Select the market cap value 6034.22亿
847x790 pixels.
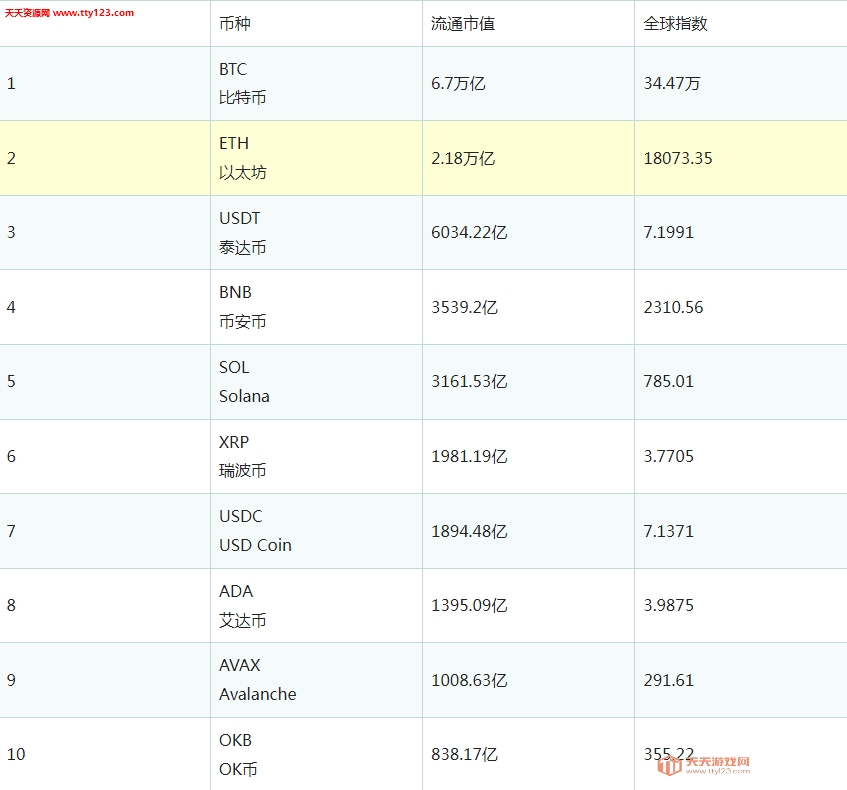(469, 232)
